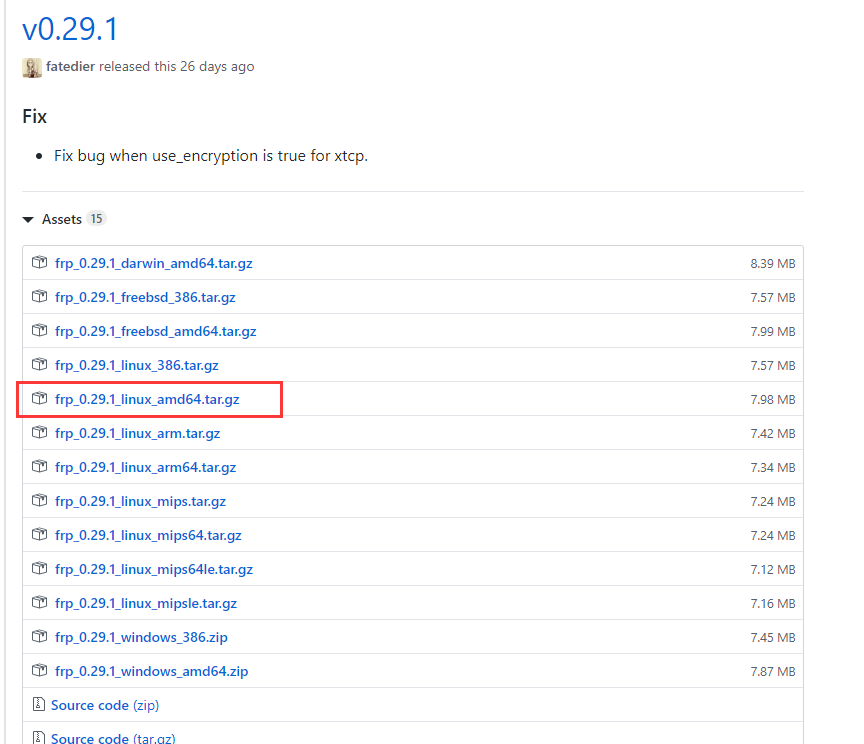Screen dimensions: 864x744
Task: Click package icon beside windows_386 asset
Action: (x=40, y=637)
